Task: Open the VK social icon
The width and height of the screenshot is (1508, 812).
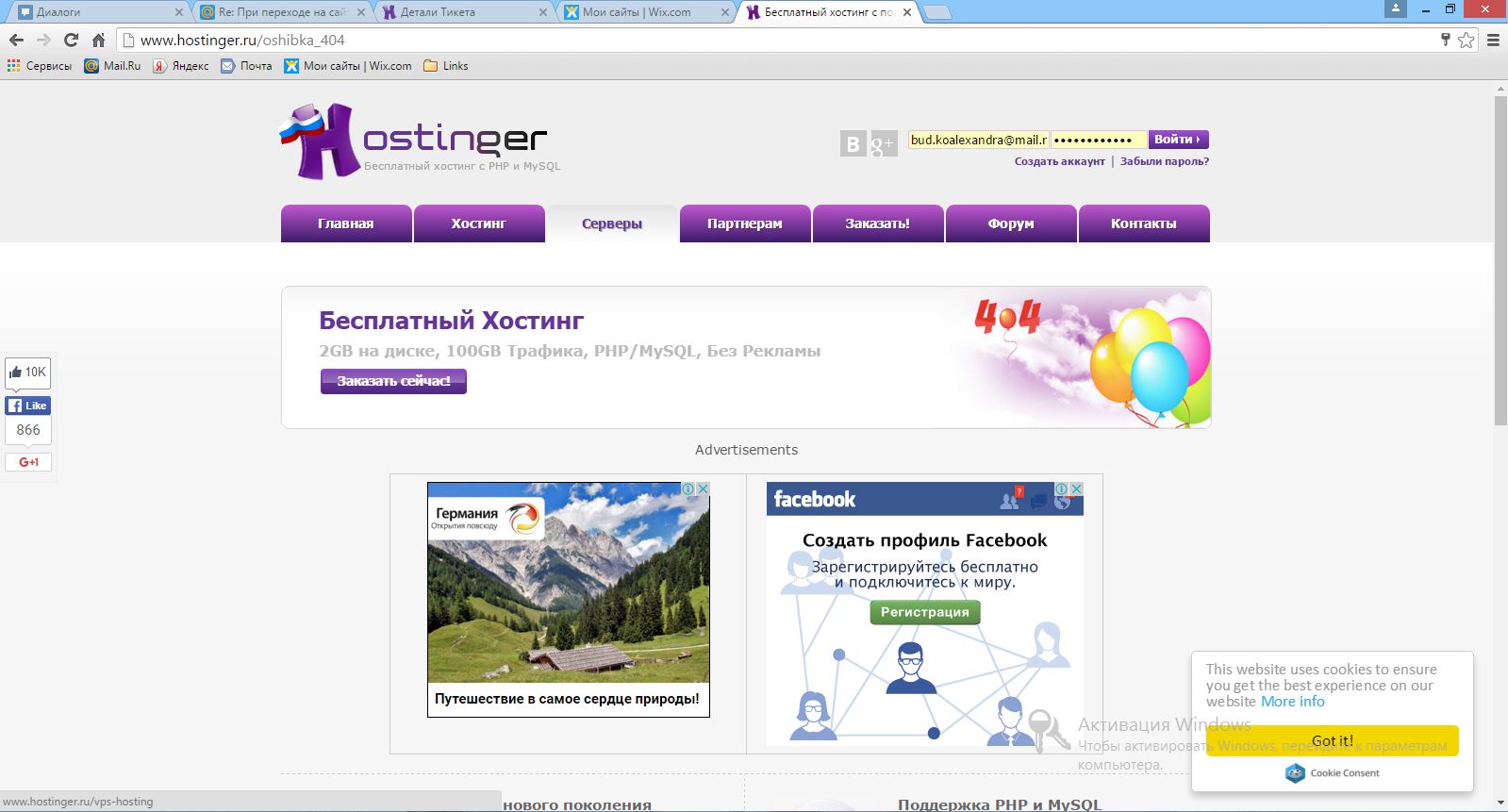Action: (853, 143)
